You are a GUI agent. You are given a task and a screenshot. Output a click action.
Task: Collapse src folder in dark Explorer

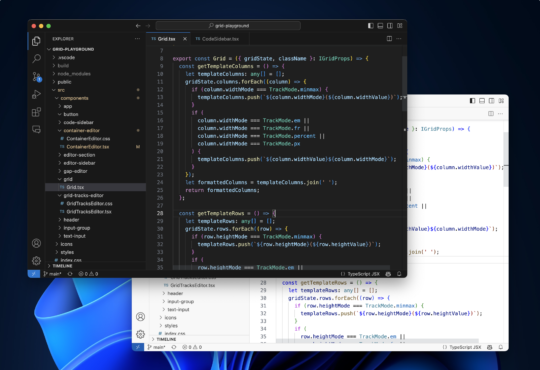click(x=95, y=90)
